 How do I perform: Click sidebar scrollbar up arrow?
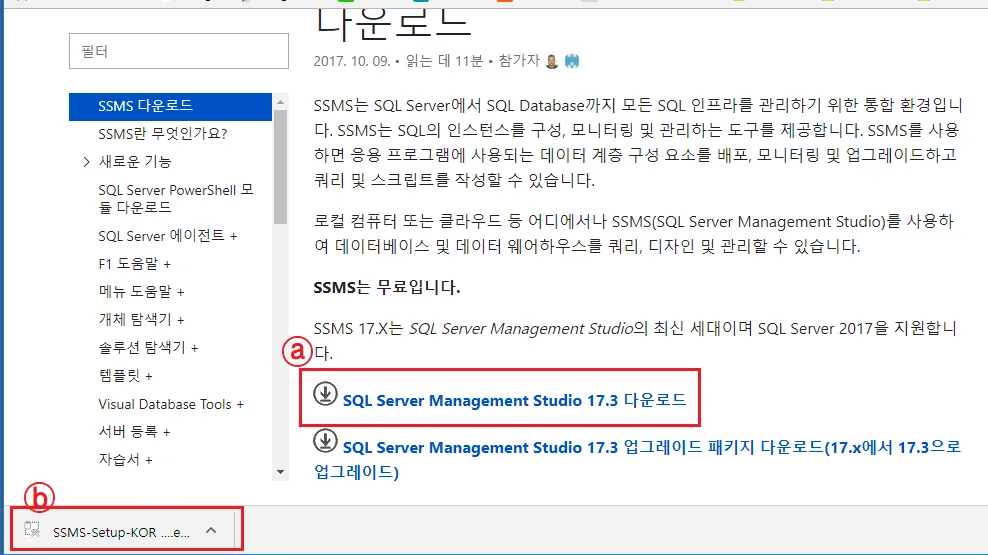[280, 101]
